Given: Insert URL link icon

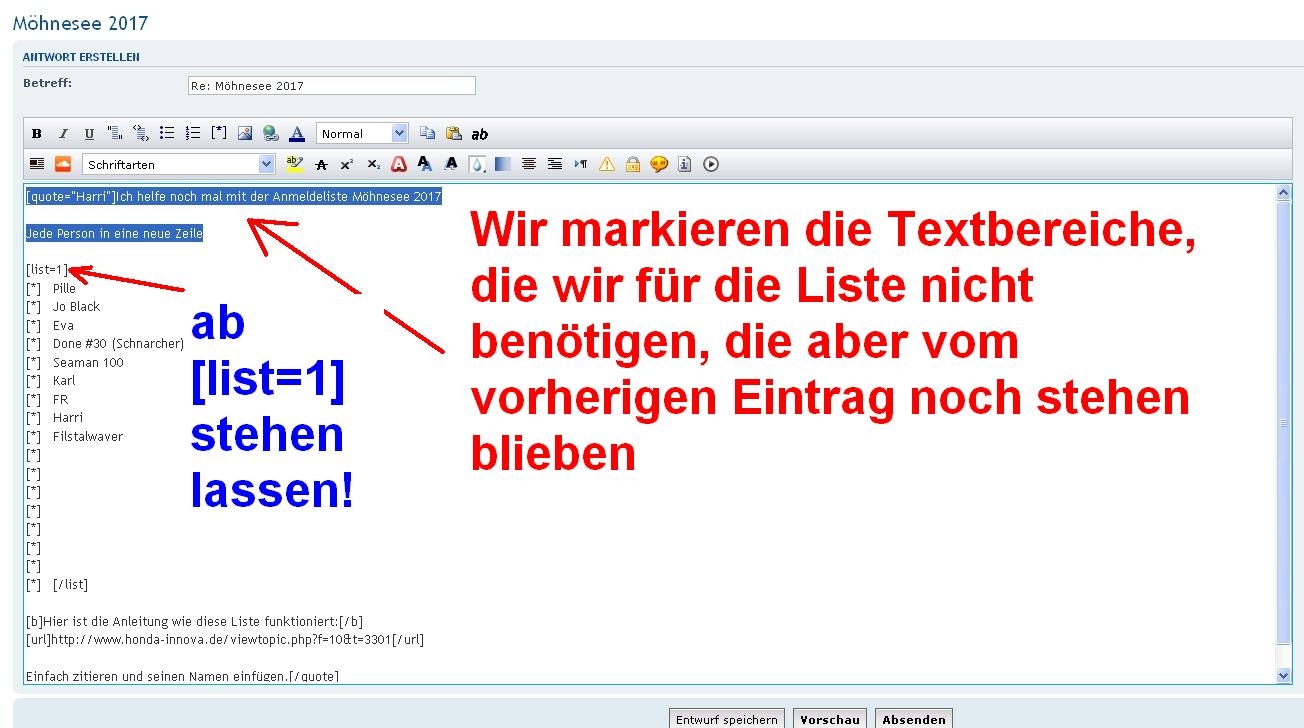Looking at the screenshot, I should (271, 134).
